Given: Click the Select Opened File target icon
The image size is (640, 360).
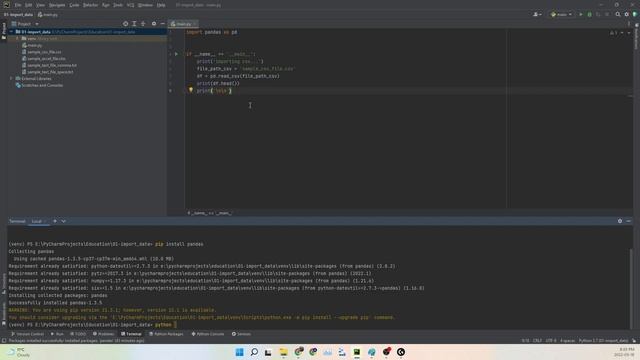Looking at the screenshot, I should [125, 24].
